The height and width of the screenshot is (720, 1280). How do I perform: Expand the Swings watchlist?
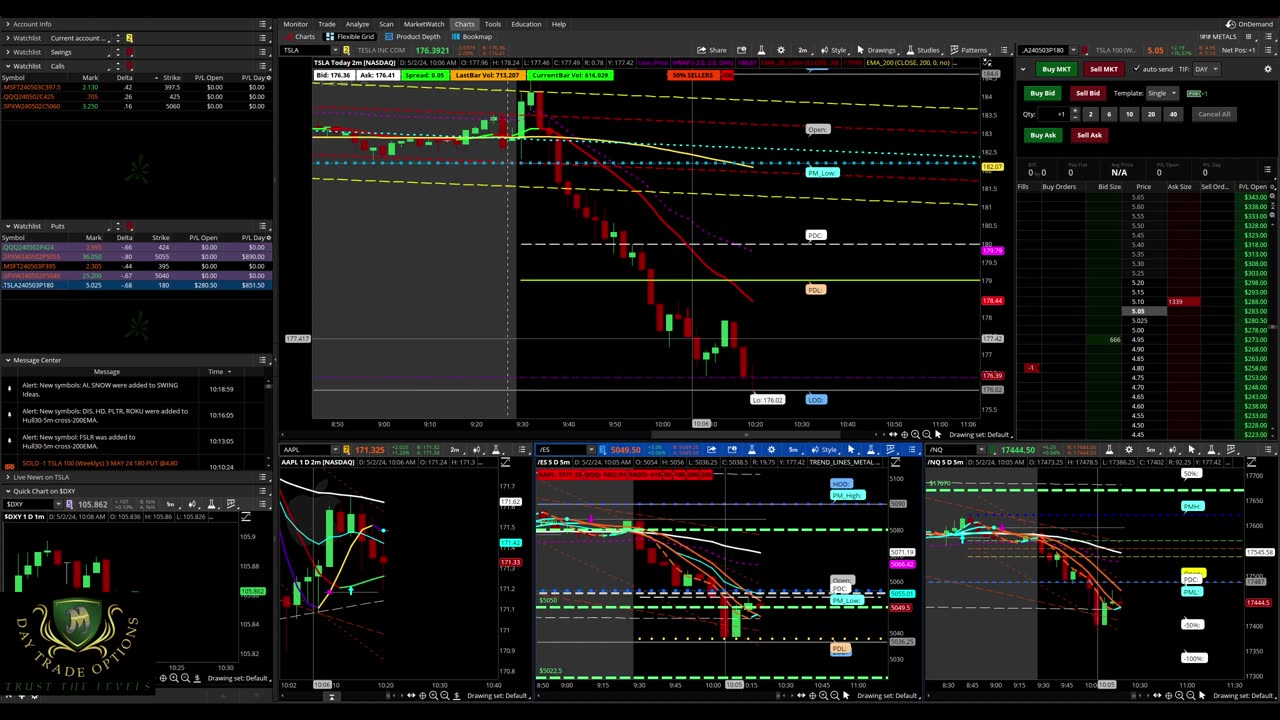(x=7, y=52)
